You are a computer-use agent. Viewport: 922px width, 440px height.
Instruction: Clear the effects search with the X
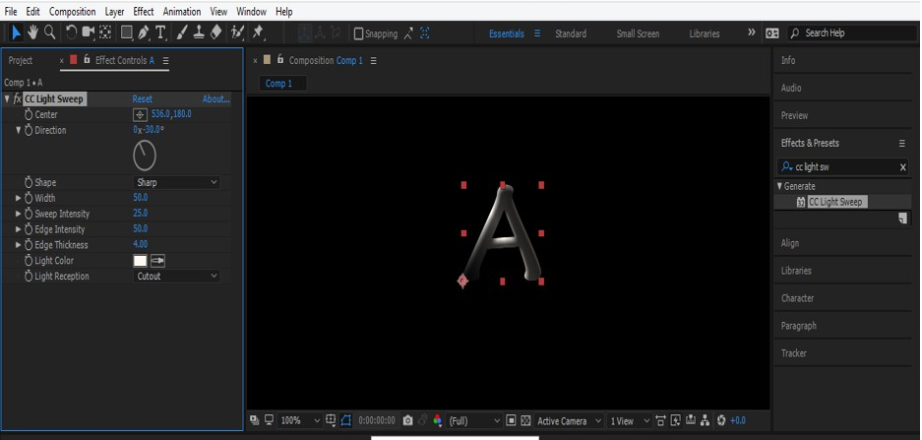[x=903, y=168]
